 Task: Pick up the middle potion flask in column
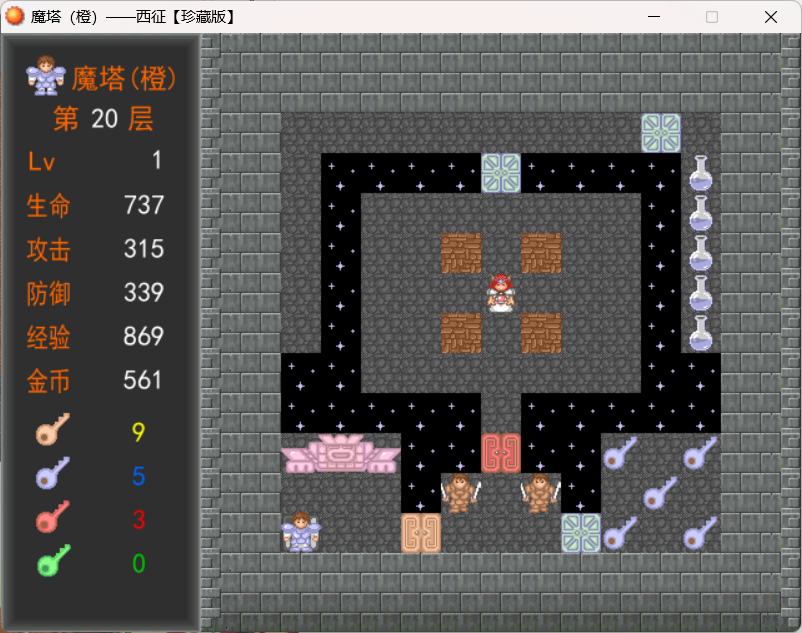(701, 253)
